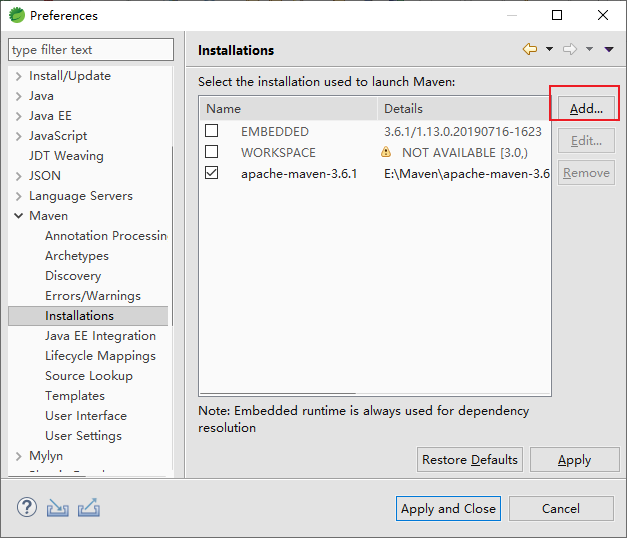Open forward history dropdown arrow
Viewport: 627px width, 538px height.
[x=589, y=49]
